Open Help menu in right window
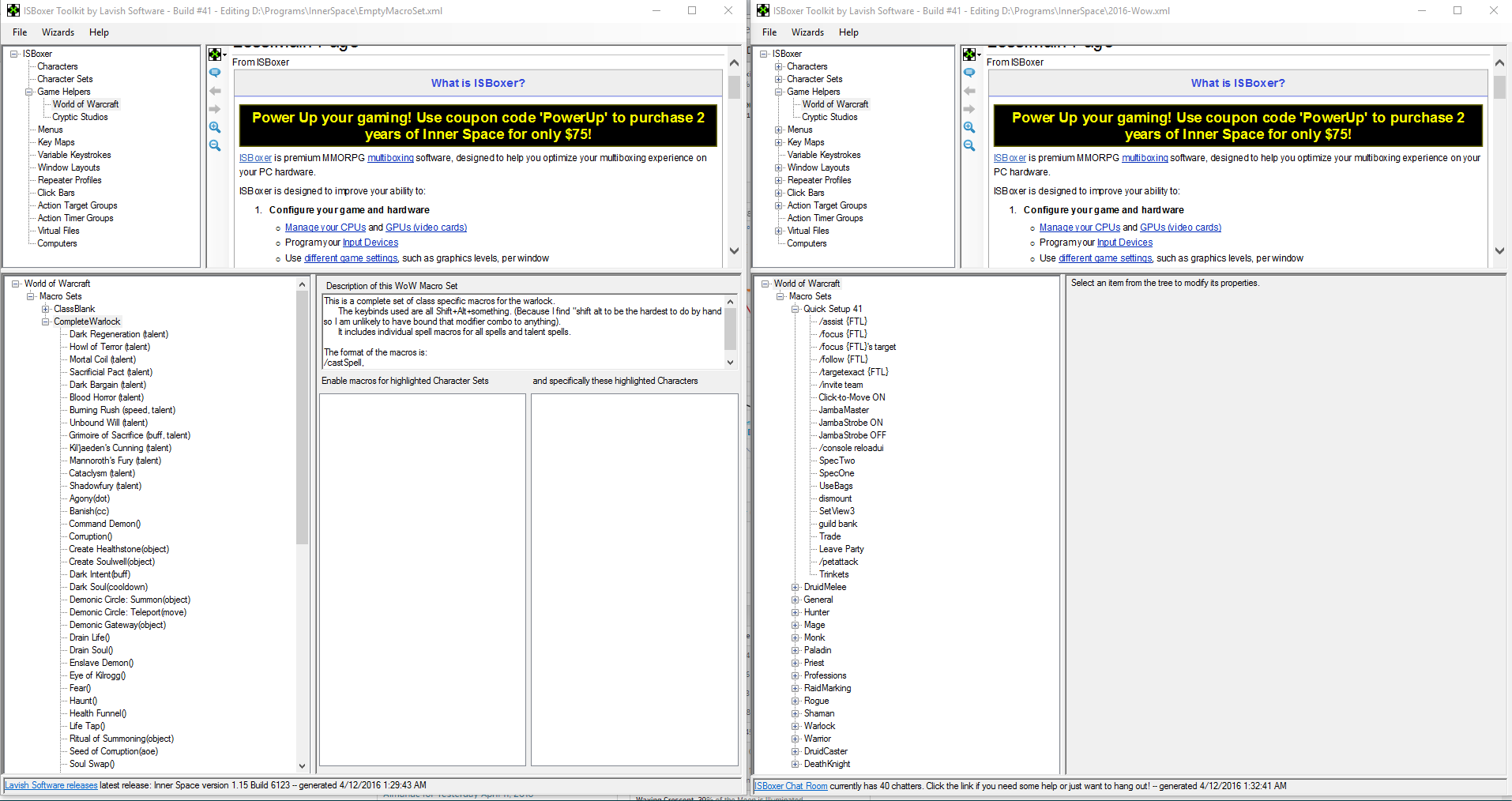Screen dimensions: 1512x801 point(848,32)
